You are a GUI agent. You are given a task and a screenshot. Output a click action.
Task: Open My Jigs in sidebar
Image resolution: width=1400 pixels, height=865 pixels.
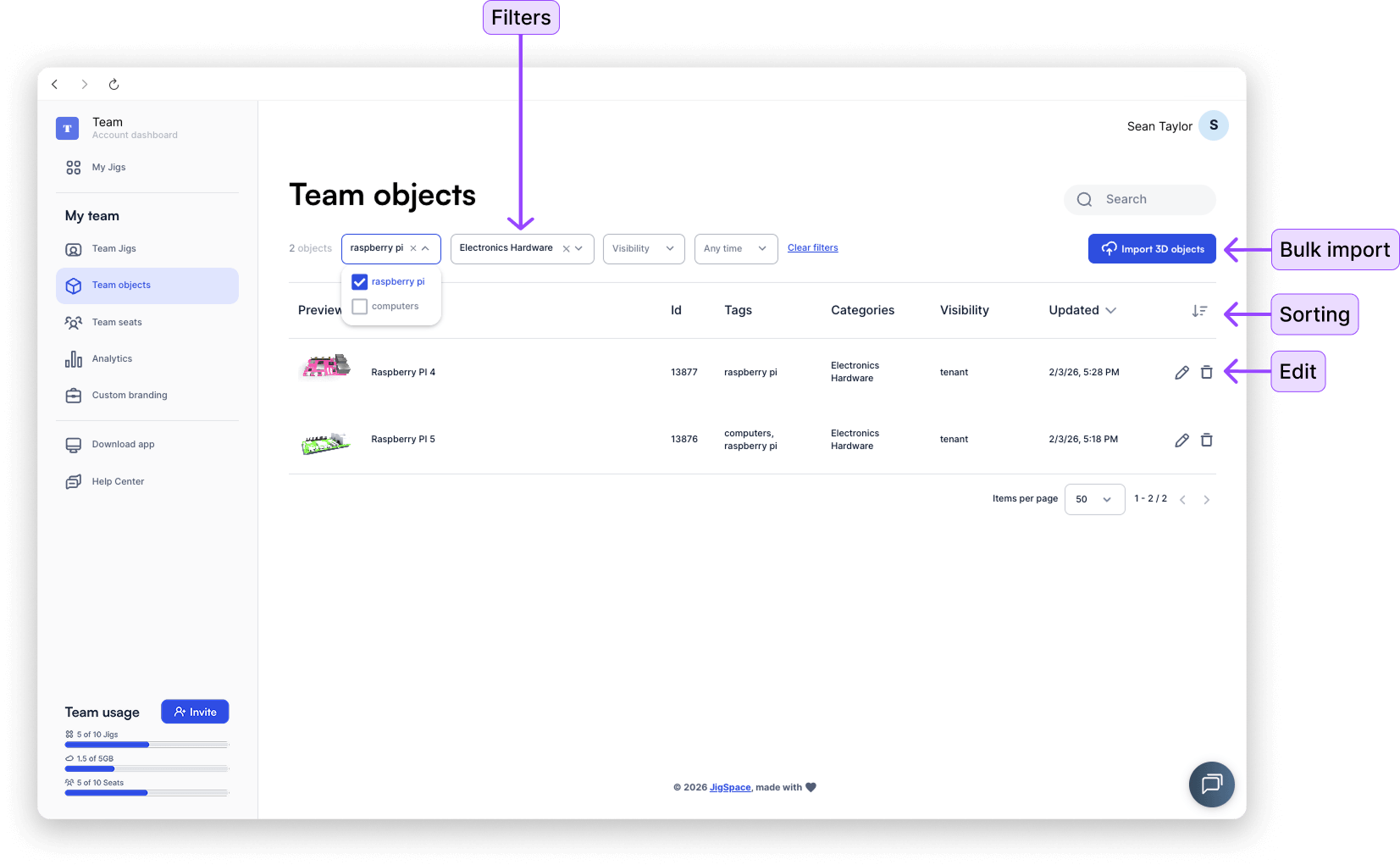[x=108, y=168]
